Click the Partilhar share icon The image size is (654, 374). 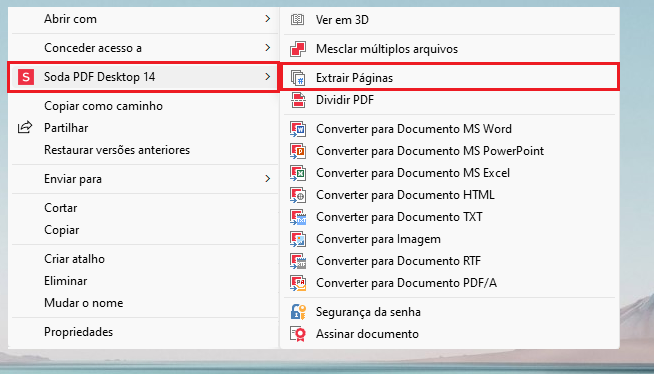click(x=25, y=127)
